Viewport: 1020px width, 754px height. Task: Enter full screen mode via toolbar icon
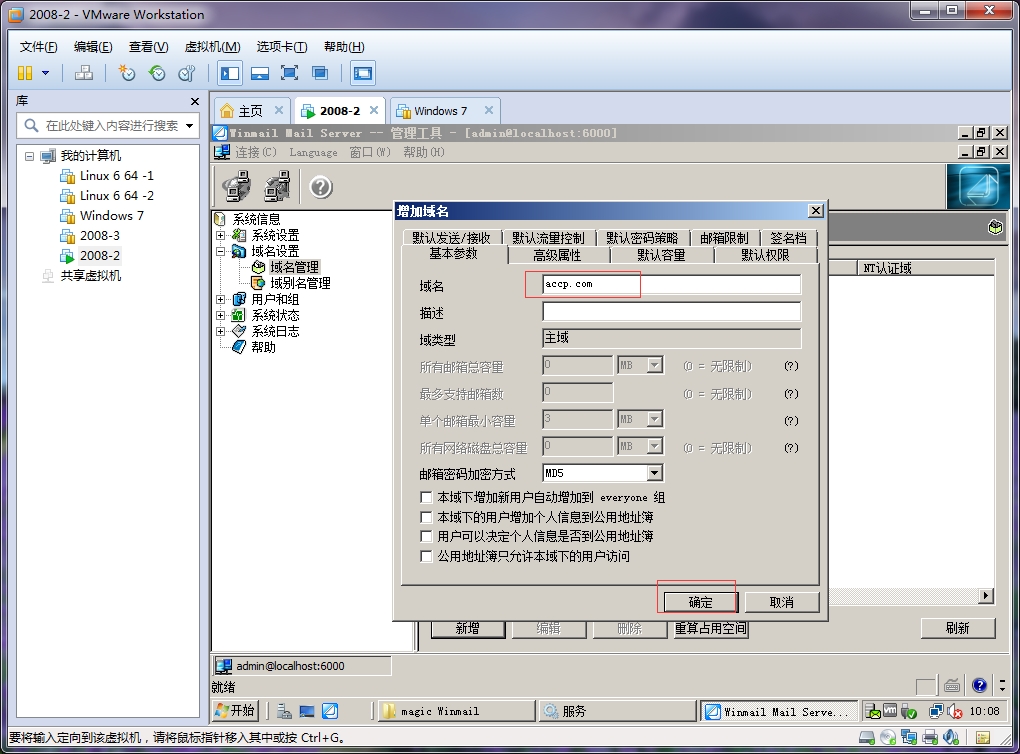[289, 73]
